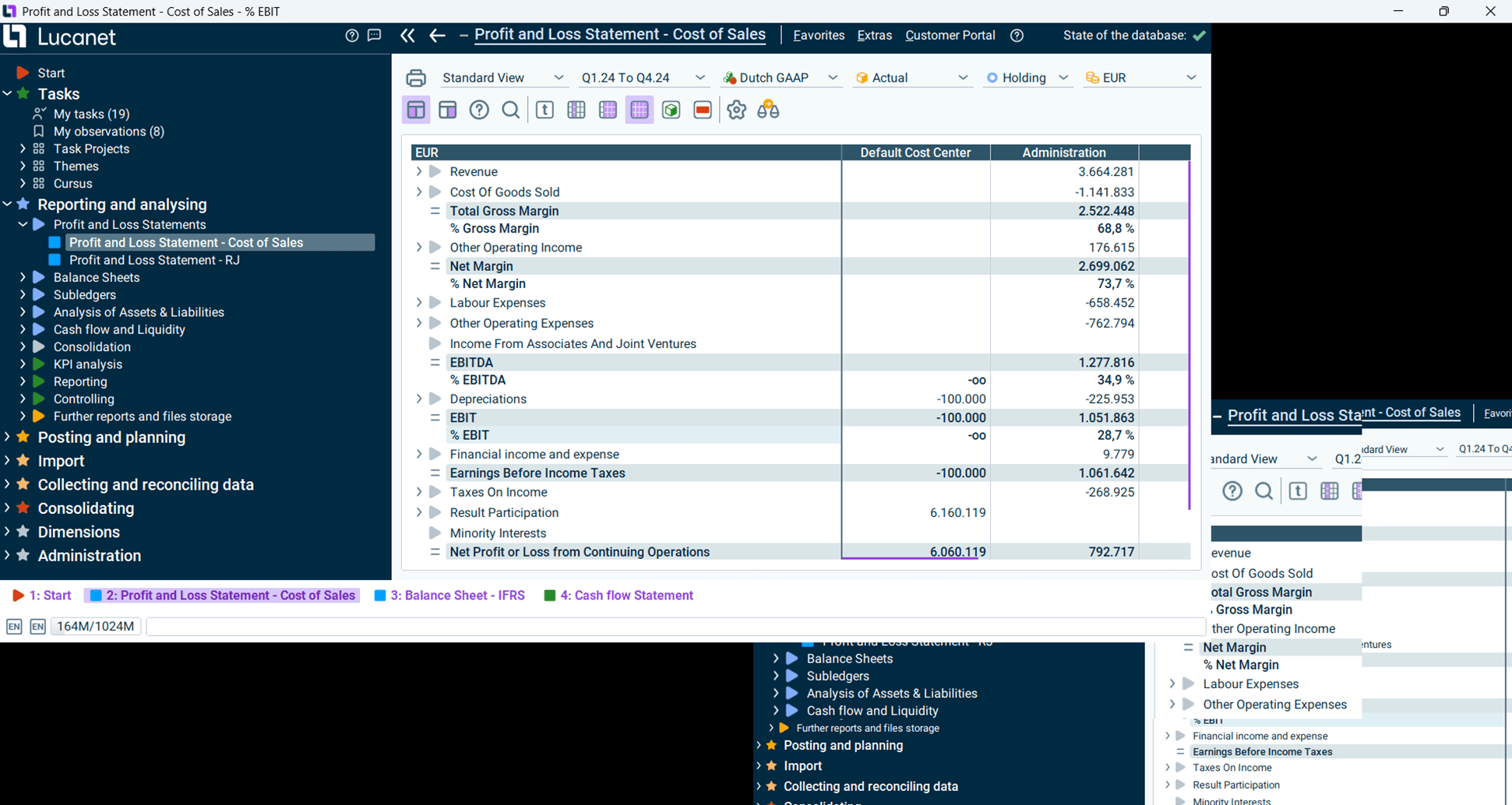Click the database state green checkmark
The width and height of the screenshot is (1512, 805).
(1200, 35)
